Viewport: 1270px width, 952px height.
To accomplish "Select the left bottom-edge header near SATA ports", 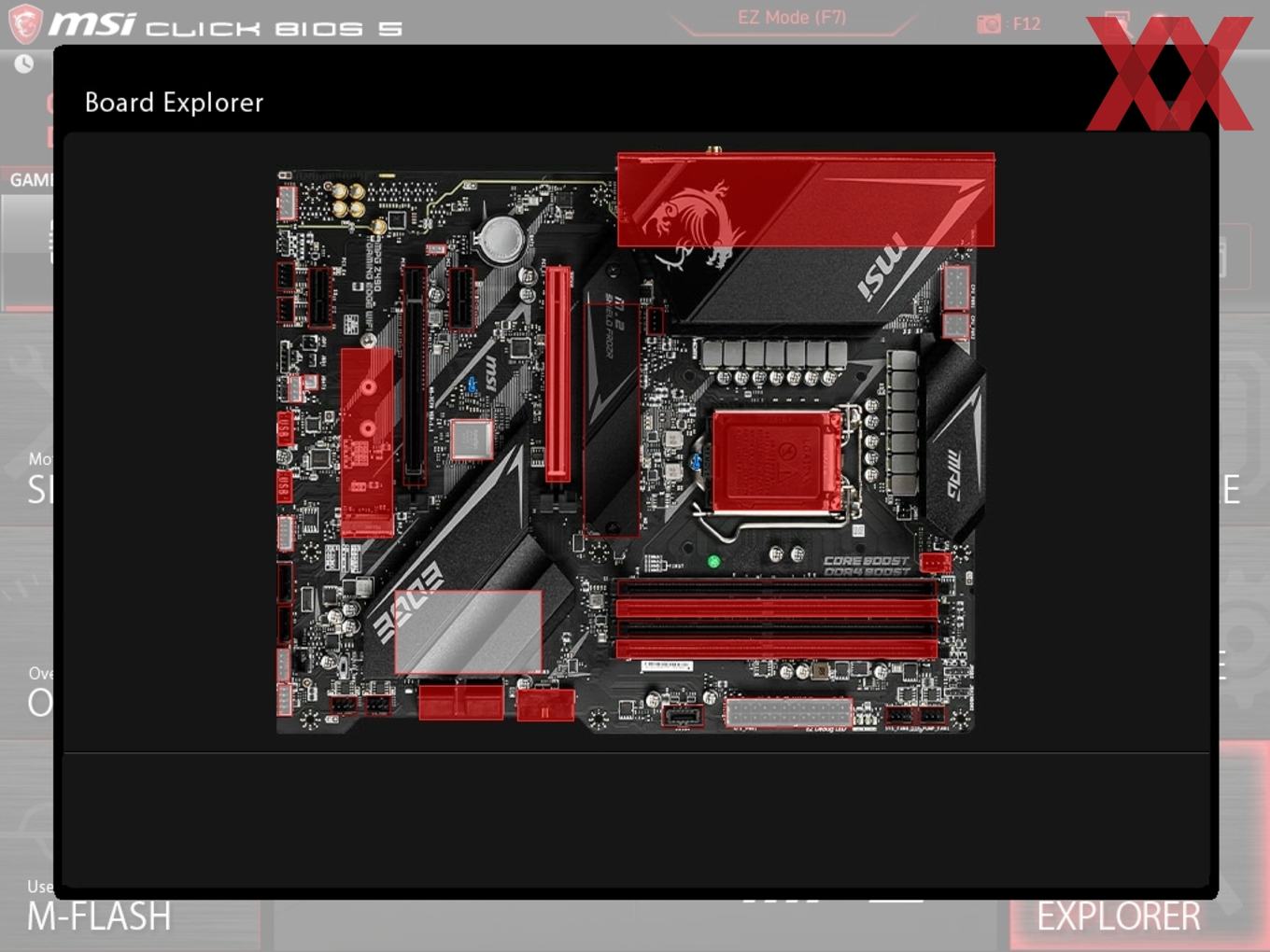I will point(343,705).
